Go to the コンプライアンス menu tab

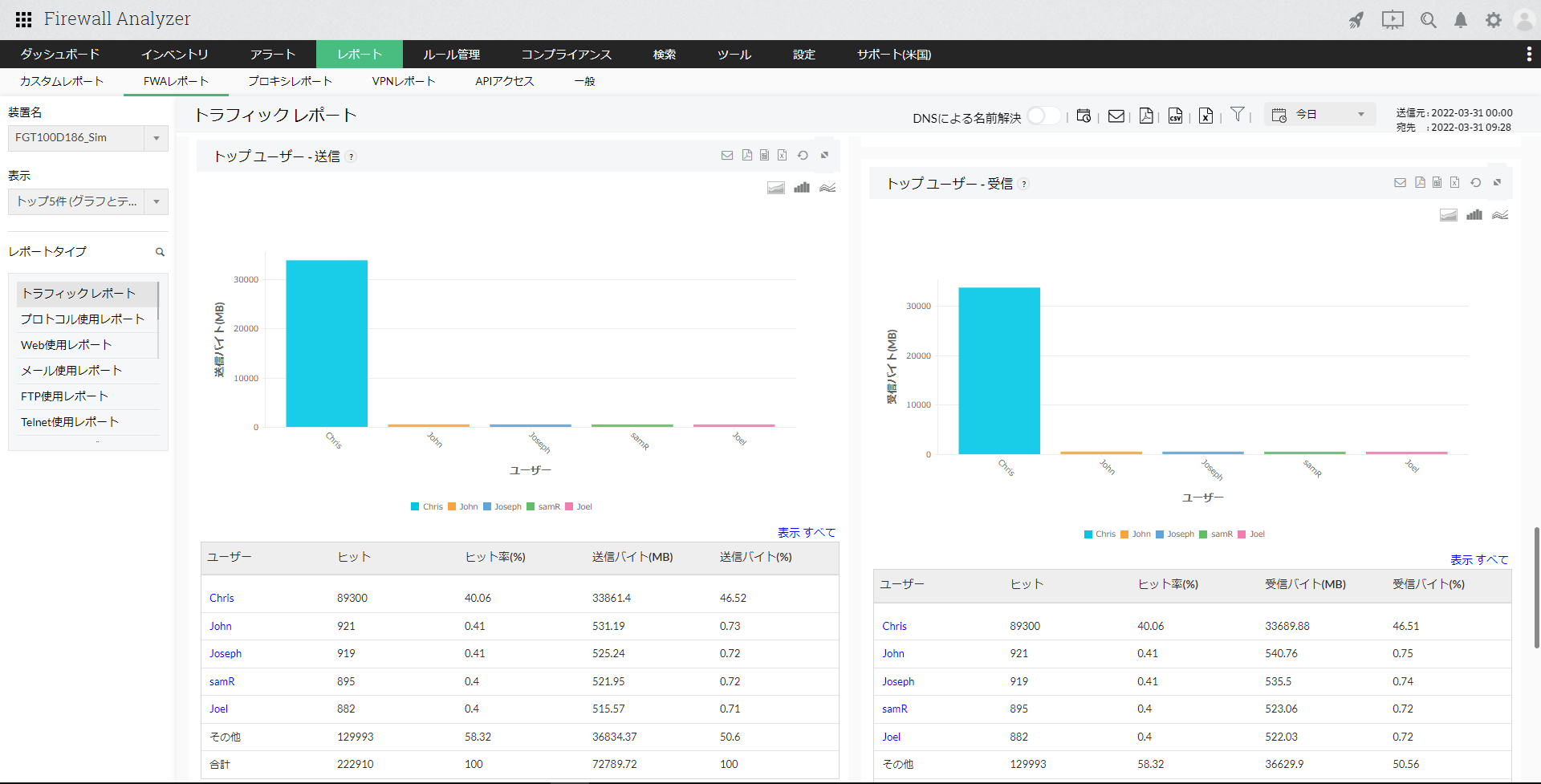[566, 55]
